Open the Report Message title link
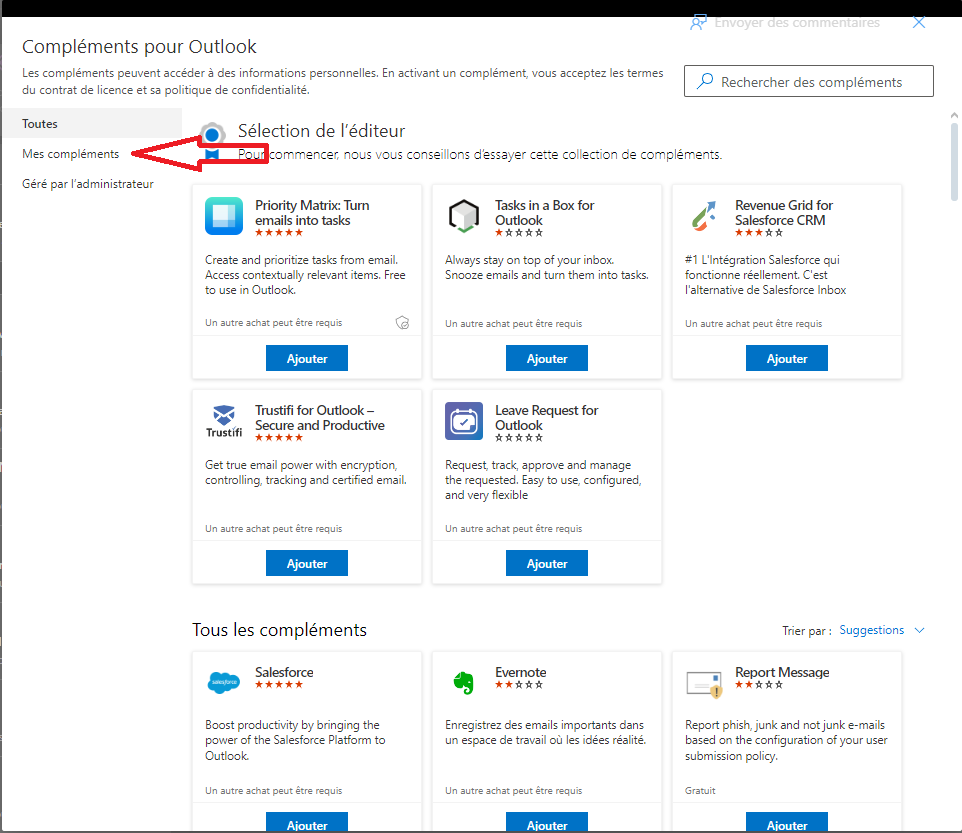 coord(782,672)
